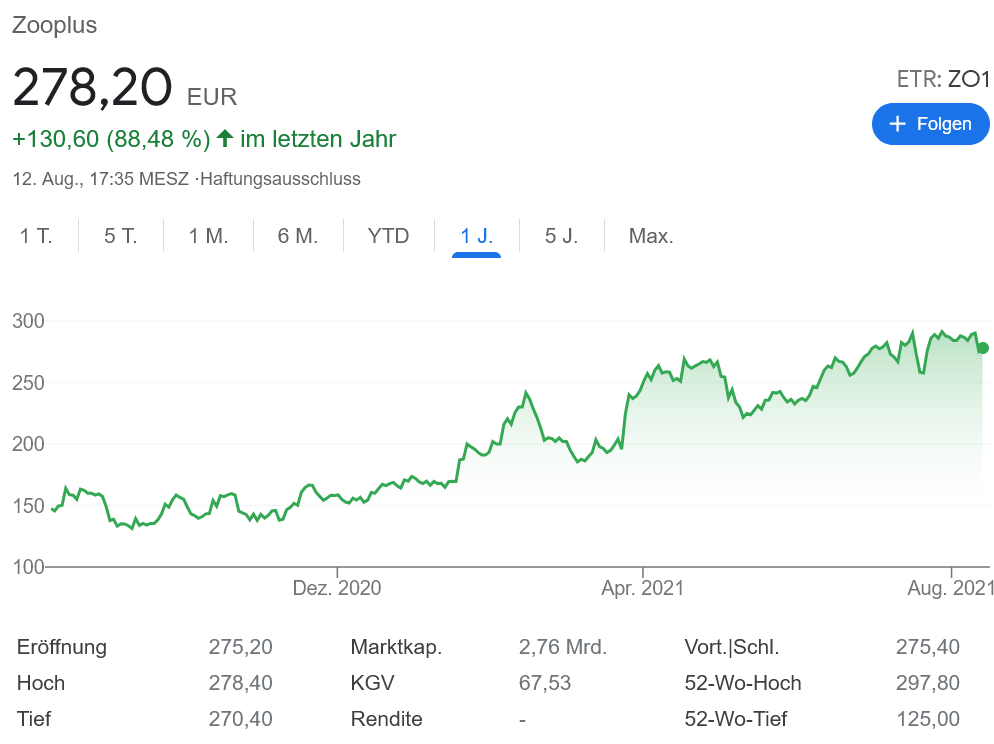
Task: Show the Max. time range
Action: point(650,237)
